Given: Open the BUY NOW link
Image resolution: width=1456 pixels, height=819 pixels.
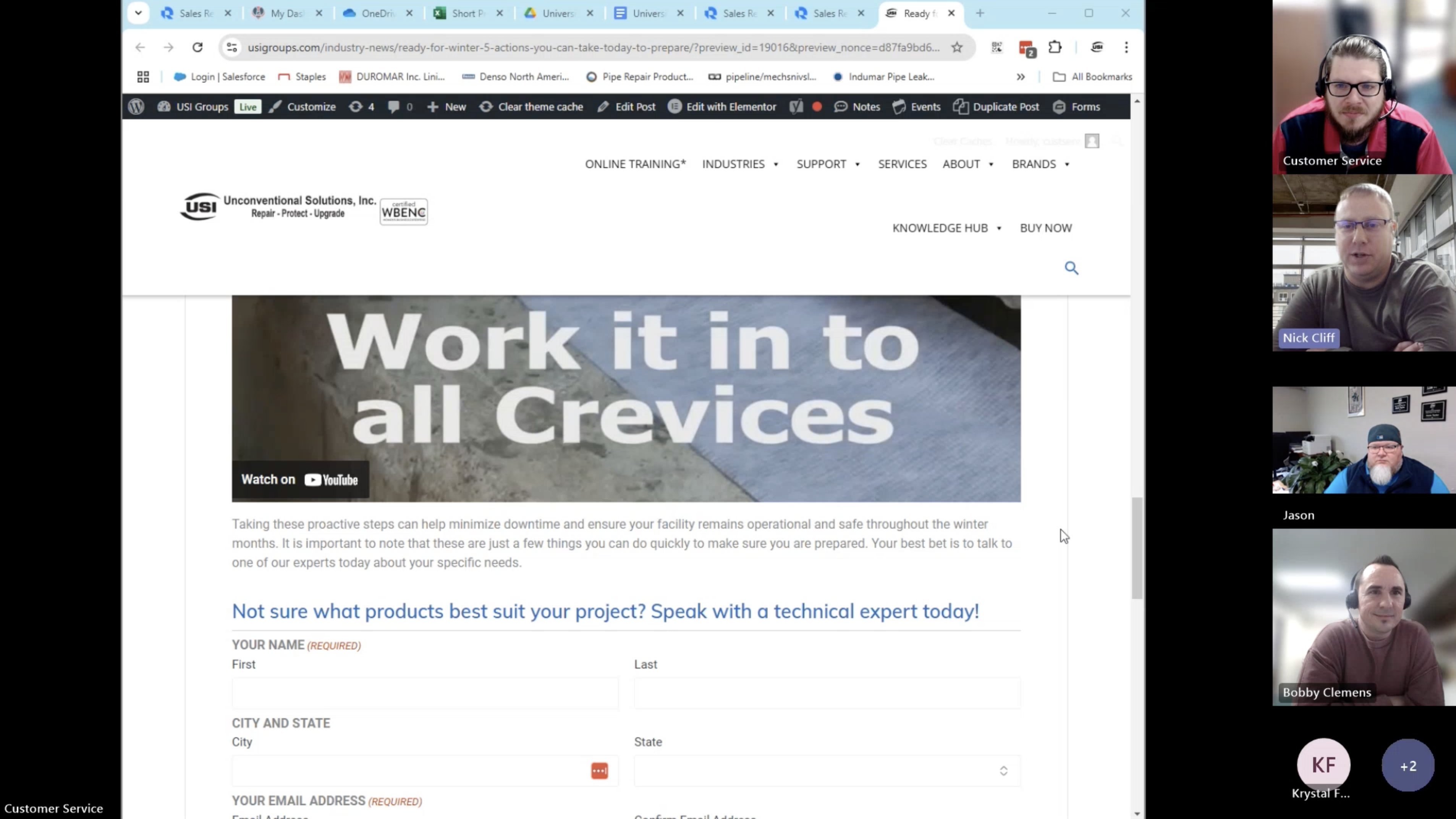Looking at the screenshot, I should 1046,228.
